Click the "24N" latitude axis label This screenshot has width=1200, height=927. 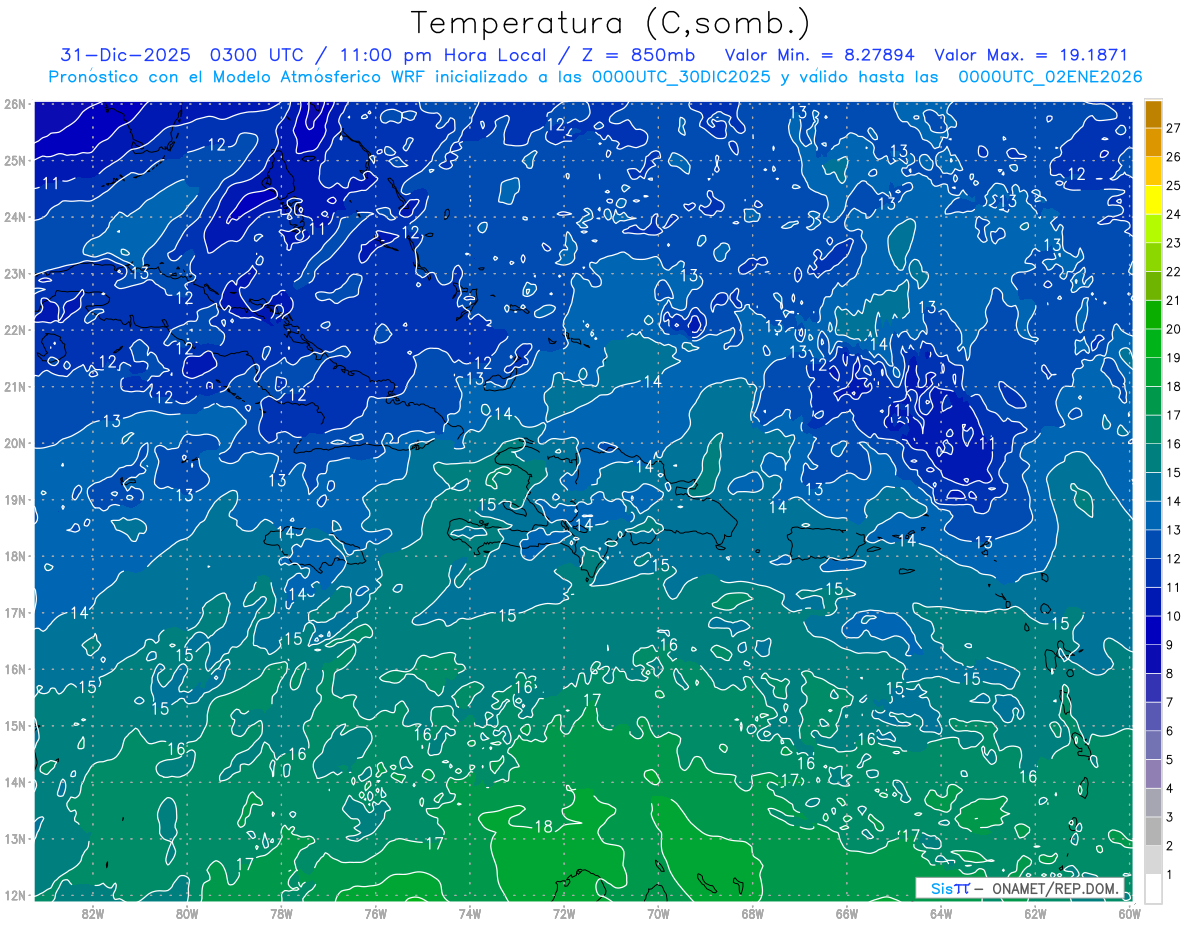coord(15,217)
